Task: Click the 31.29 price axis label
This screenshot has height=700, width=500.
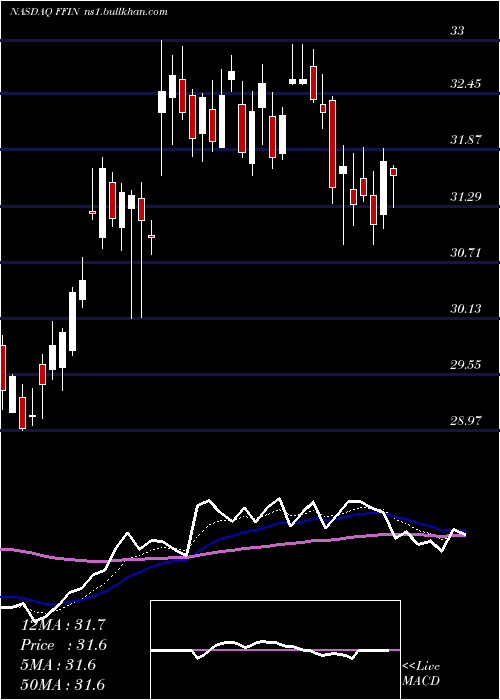Action: (466, 196)
